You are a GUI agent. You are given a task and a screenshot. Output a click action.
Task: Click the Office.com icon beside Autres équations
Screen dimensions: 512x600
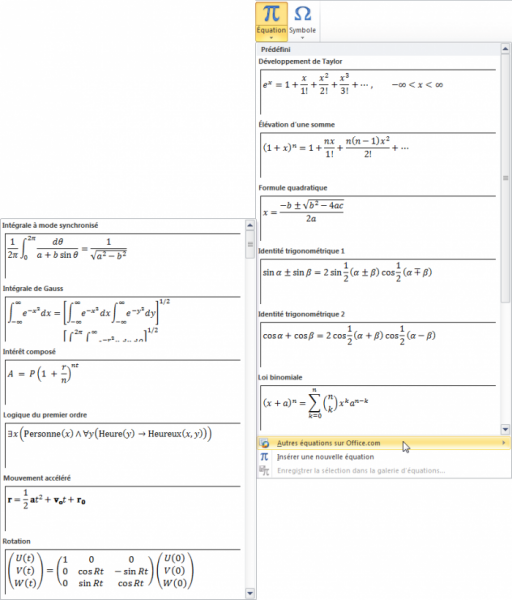pos(264,443)
